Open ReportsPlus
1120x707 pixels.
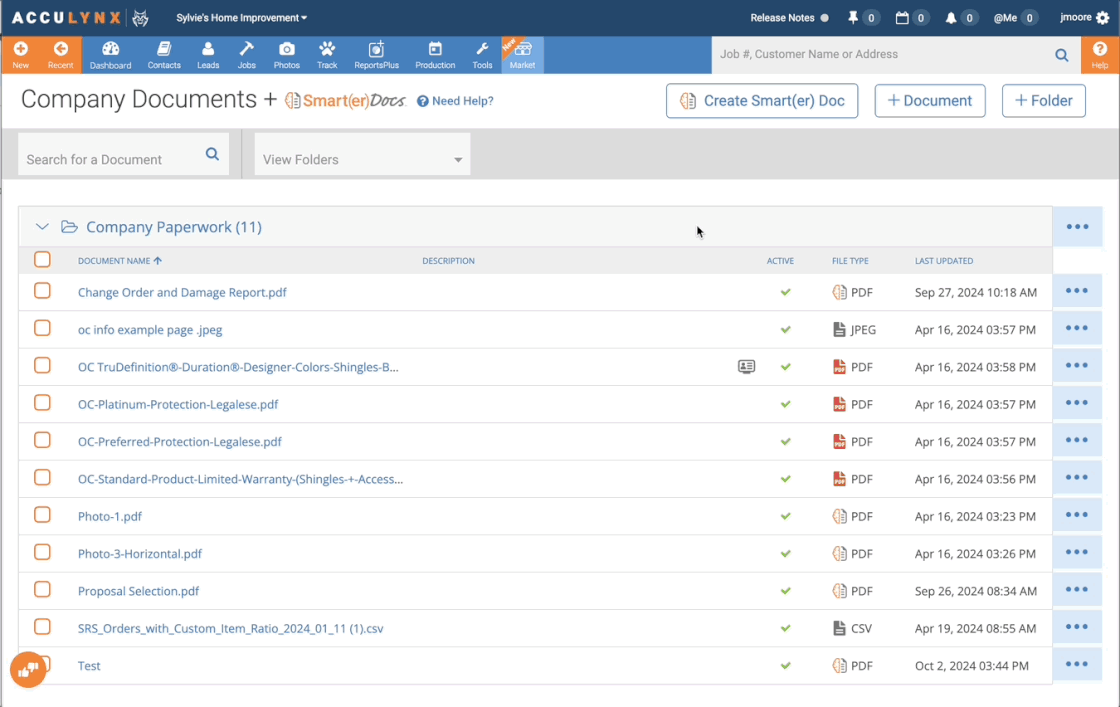point(376,55)
